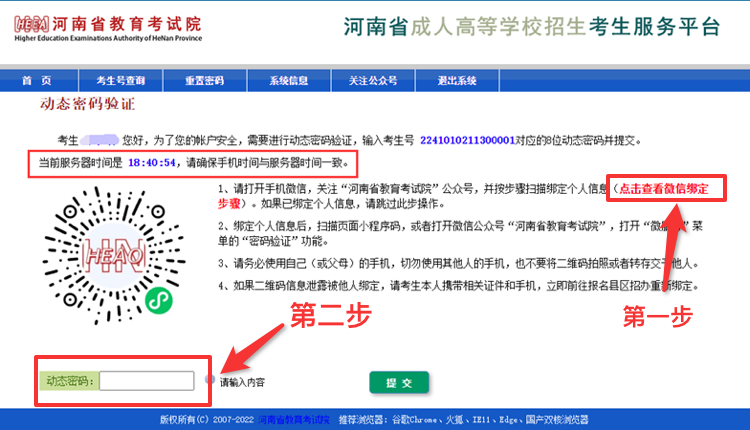Click the 请输入内容 validation hint
750x430 pixels.
point(242,382)
